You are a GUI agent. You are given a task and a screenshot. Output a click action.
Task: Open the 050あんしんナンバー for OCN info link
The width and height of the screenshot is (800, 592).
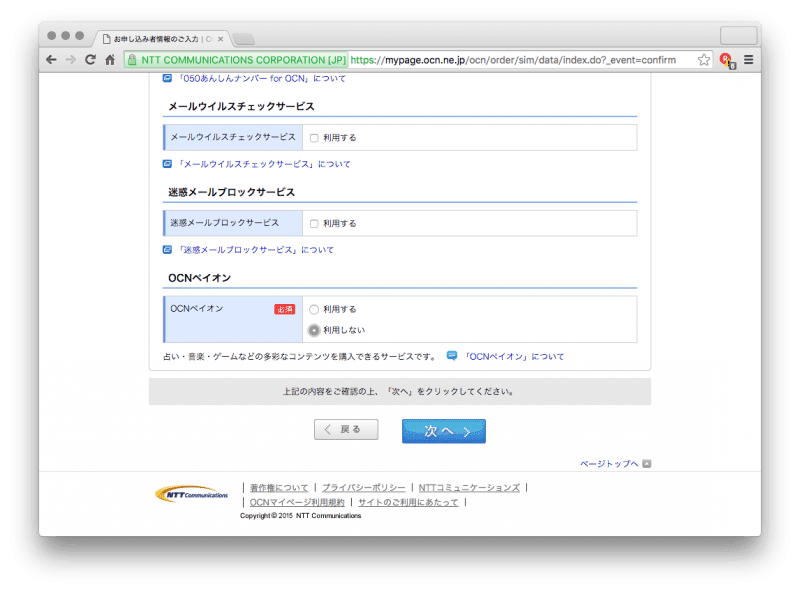click(261, 79)
